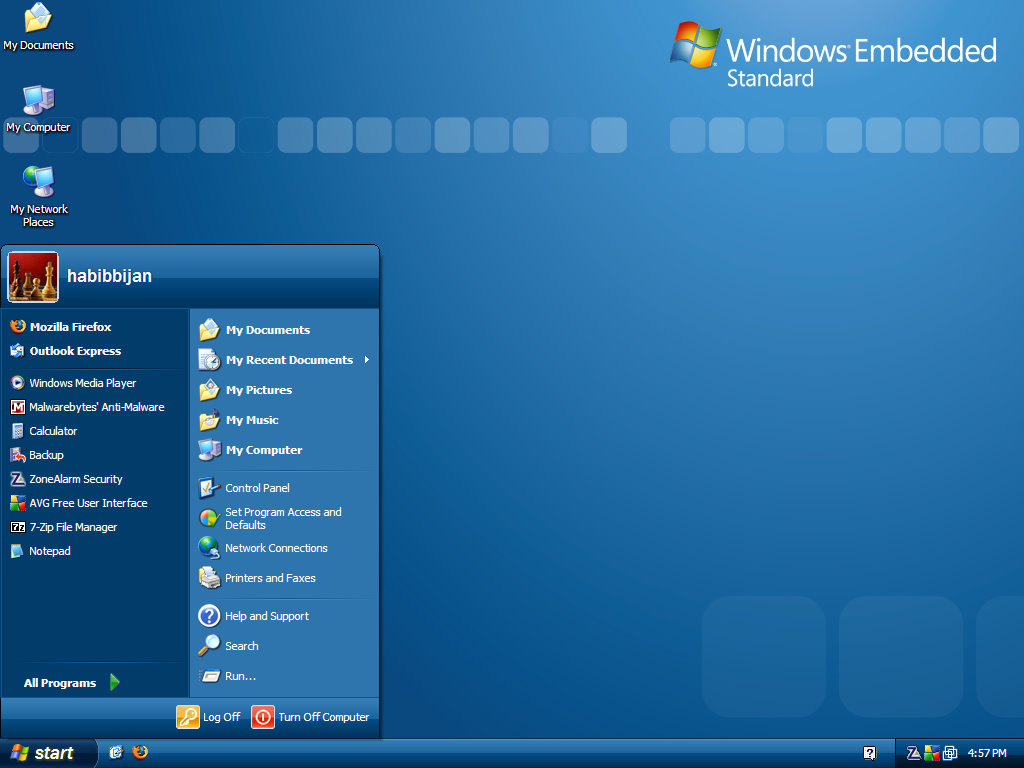Open My Computer from the Start menu
The image size is (1024, 768).
coord(285,450)
